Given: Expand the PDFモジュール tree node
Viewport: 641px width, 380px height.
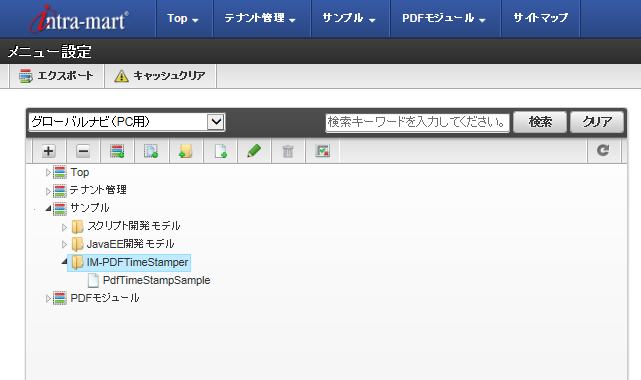Looking at the screenshot, I should [48, 298].
